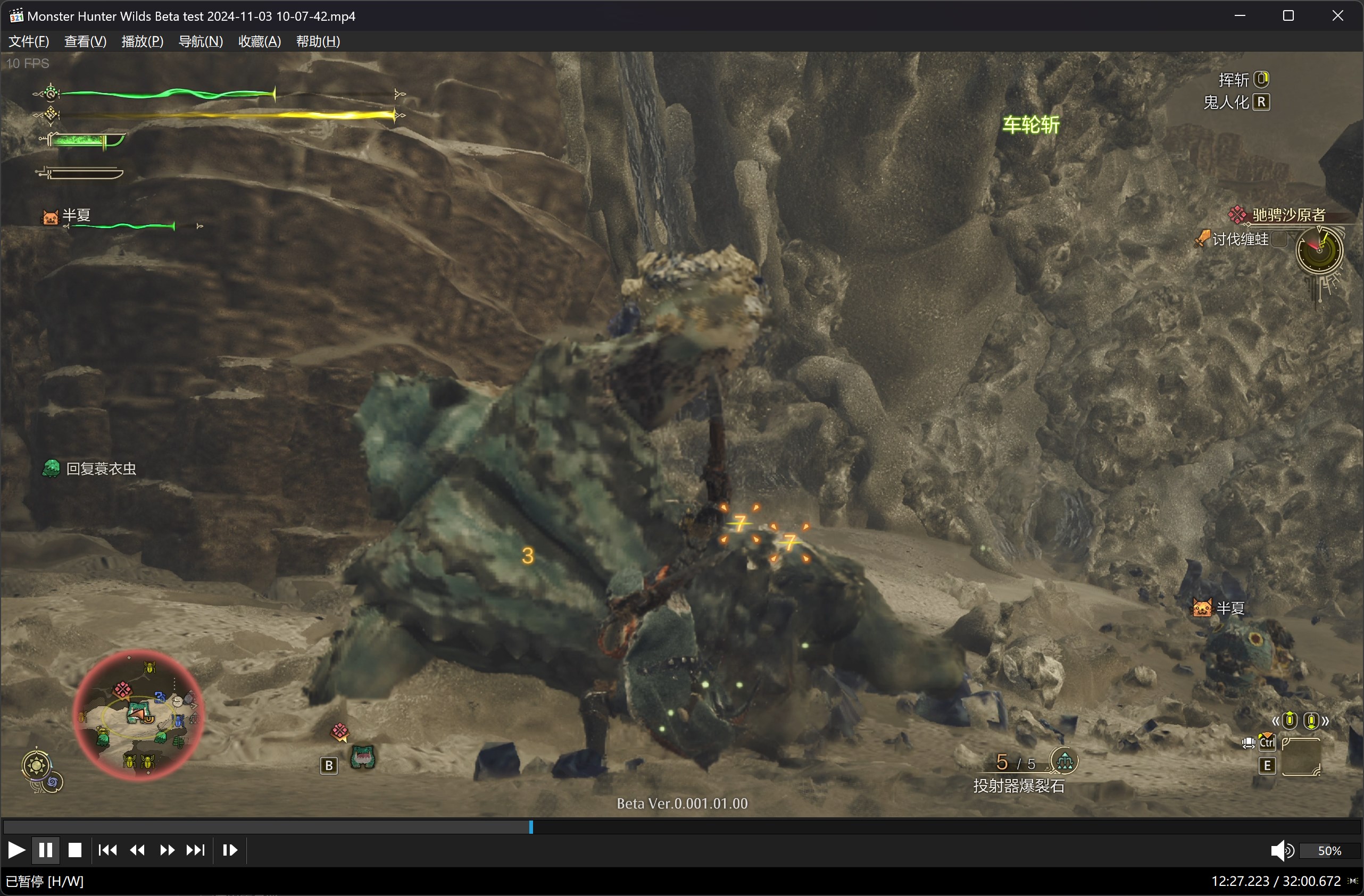Screen dimensions: 1364x896
Task: Mute audio via speaker icon
Action: (x=1282, y=851)
